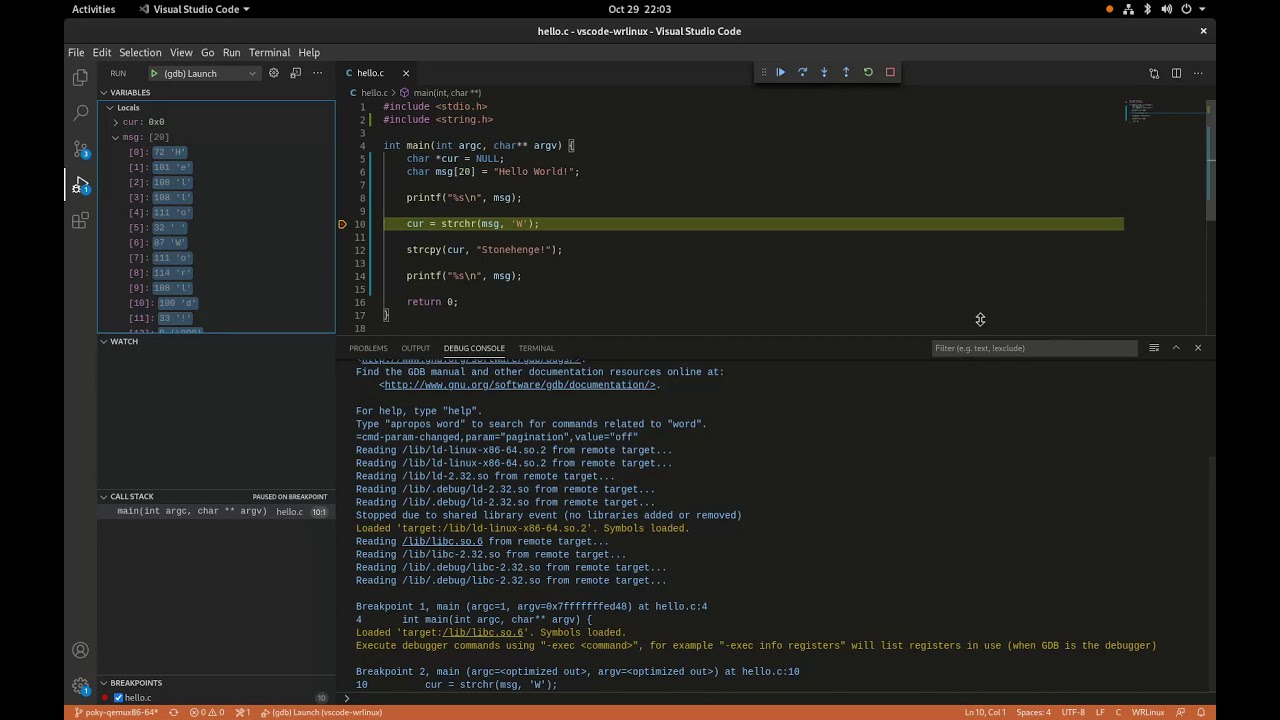Restart the debug session
Image resolution: width=1280 pixels, height=720 pixels.
coord(868,72)
